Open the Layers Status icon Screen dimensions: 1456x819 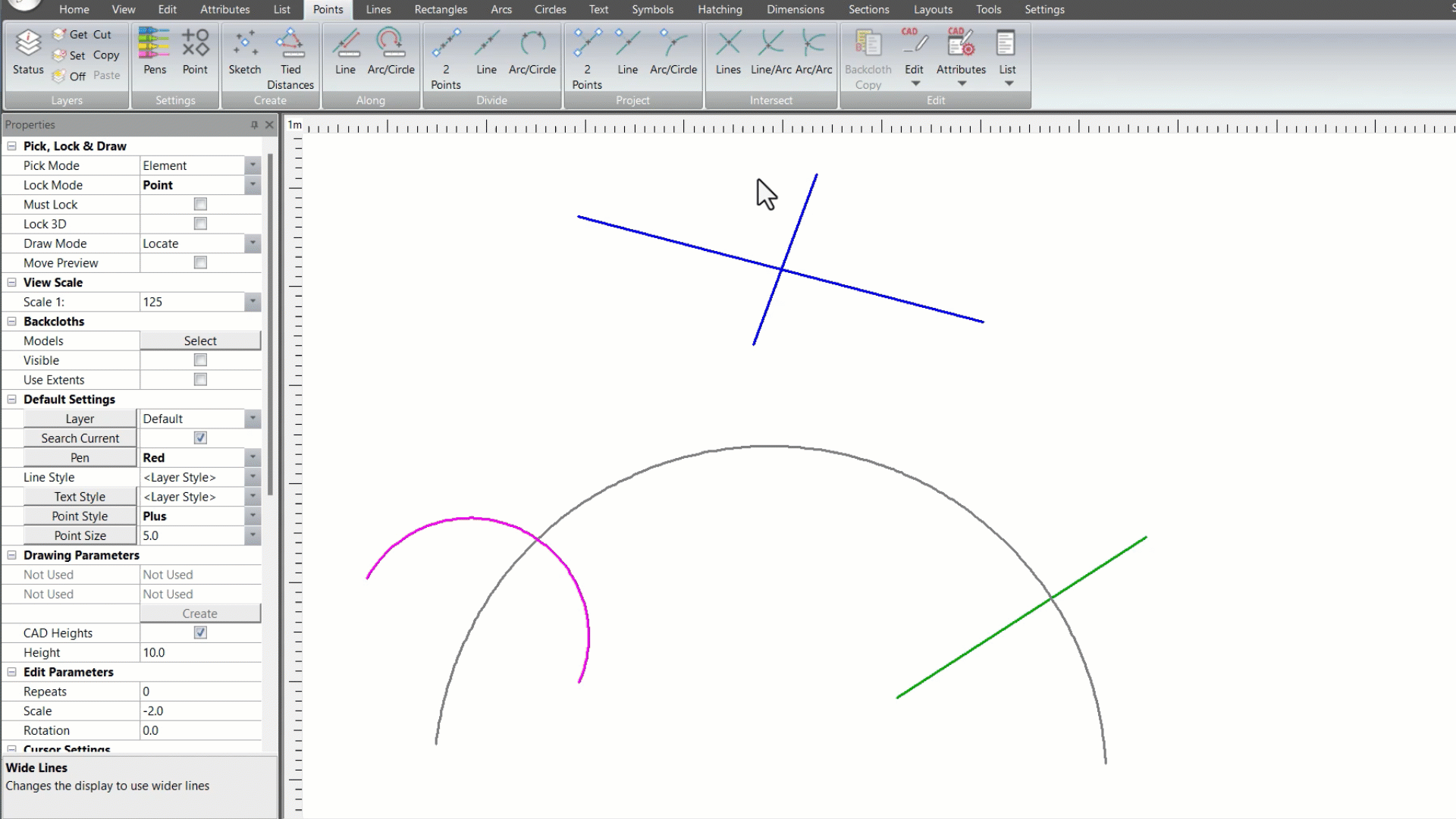pyautogui.click(x=28, y=45)
